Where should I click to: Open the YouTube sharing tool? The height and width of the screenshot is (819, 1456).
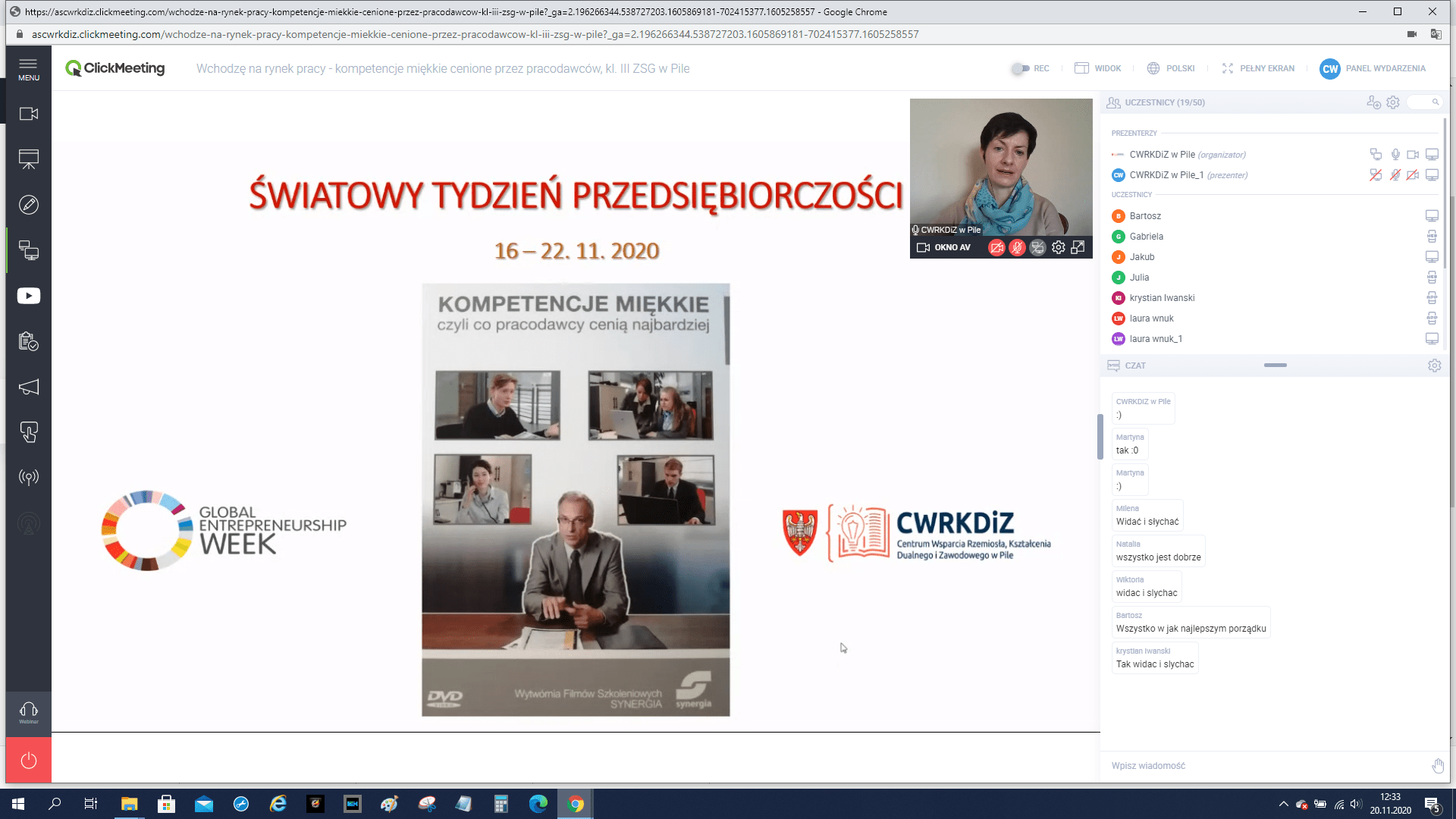[x=29, y=296]
